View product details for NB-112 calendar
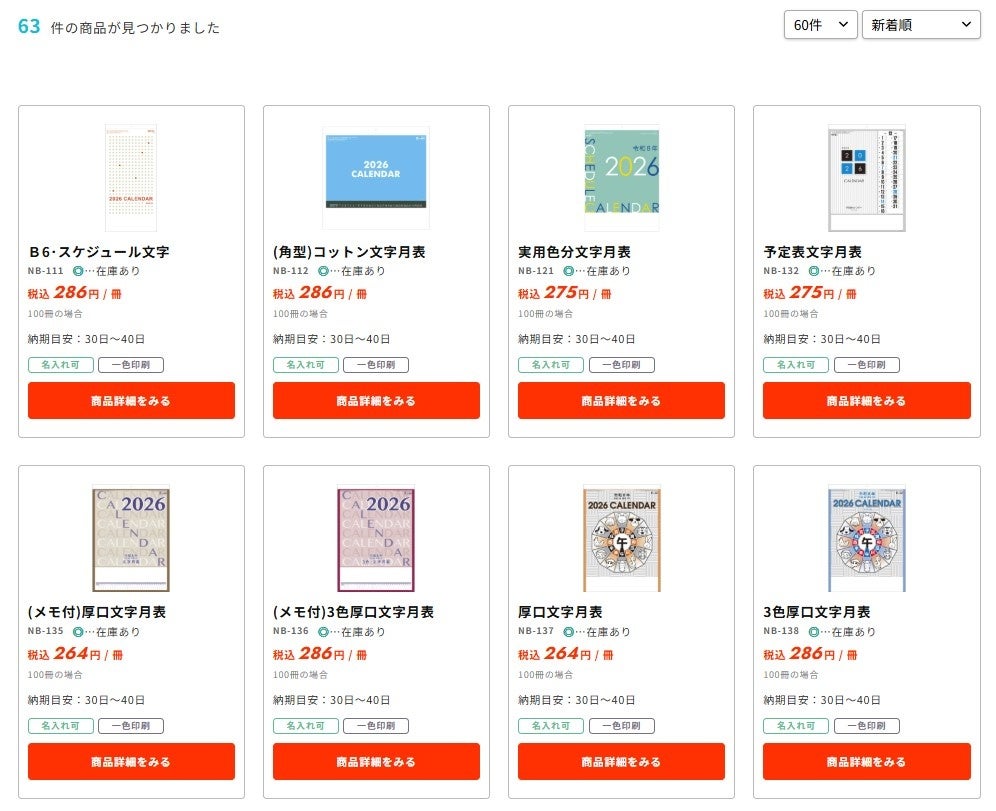996x811 pixels. [x=376, y=400]
